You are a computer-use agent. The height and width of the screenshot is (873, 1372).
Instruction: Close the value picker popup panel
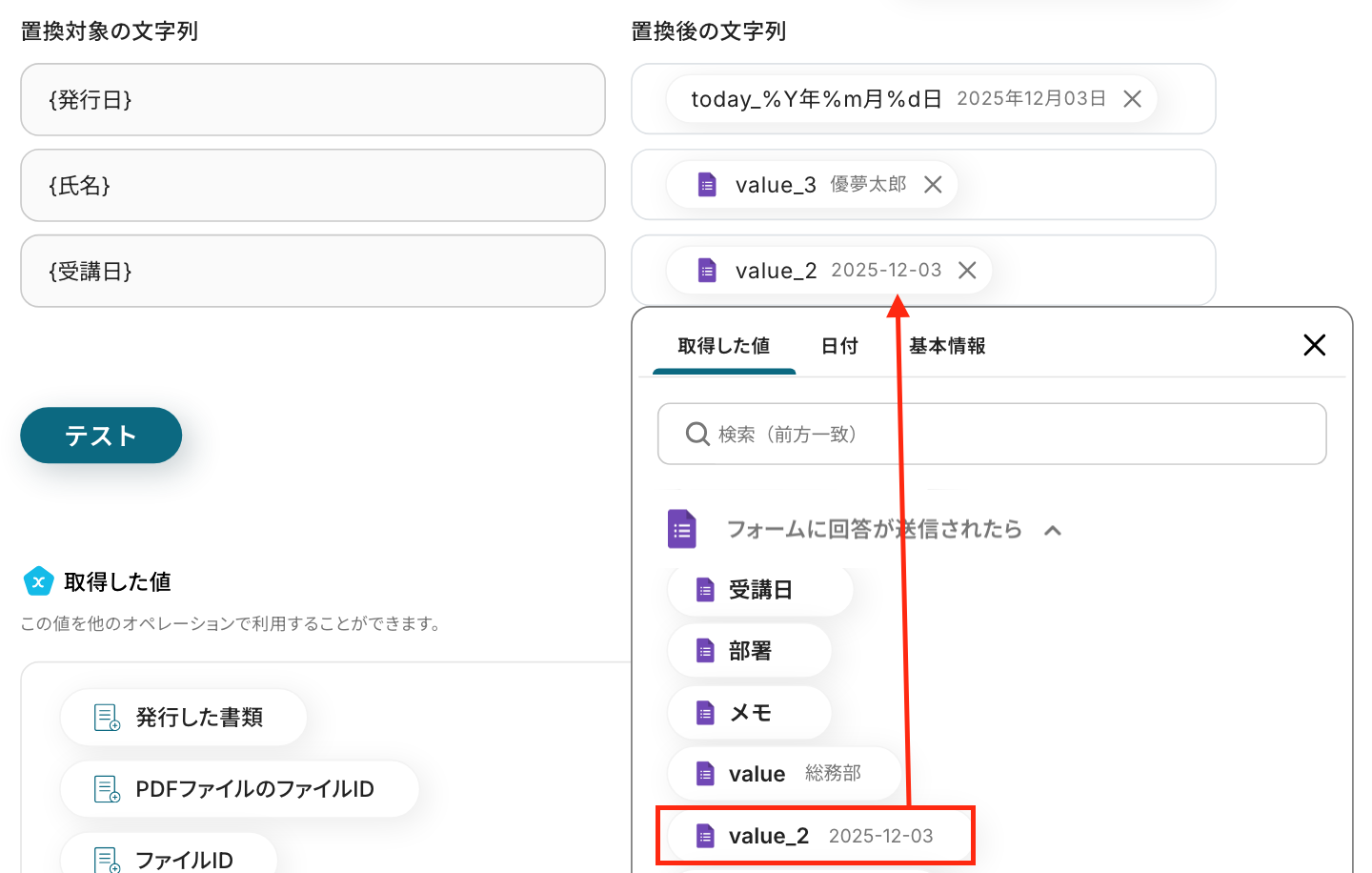click(1314, 345)
